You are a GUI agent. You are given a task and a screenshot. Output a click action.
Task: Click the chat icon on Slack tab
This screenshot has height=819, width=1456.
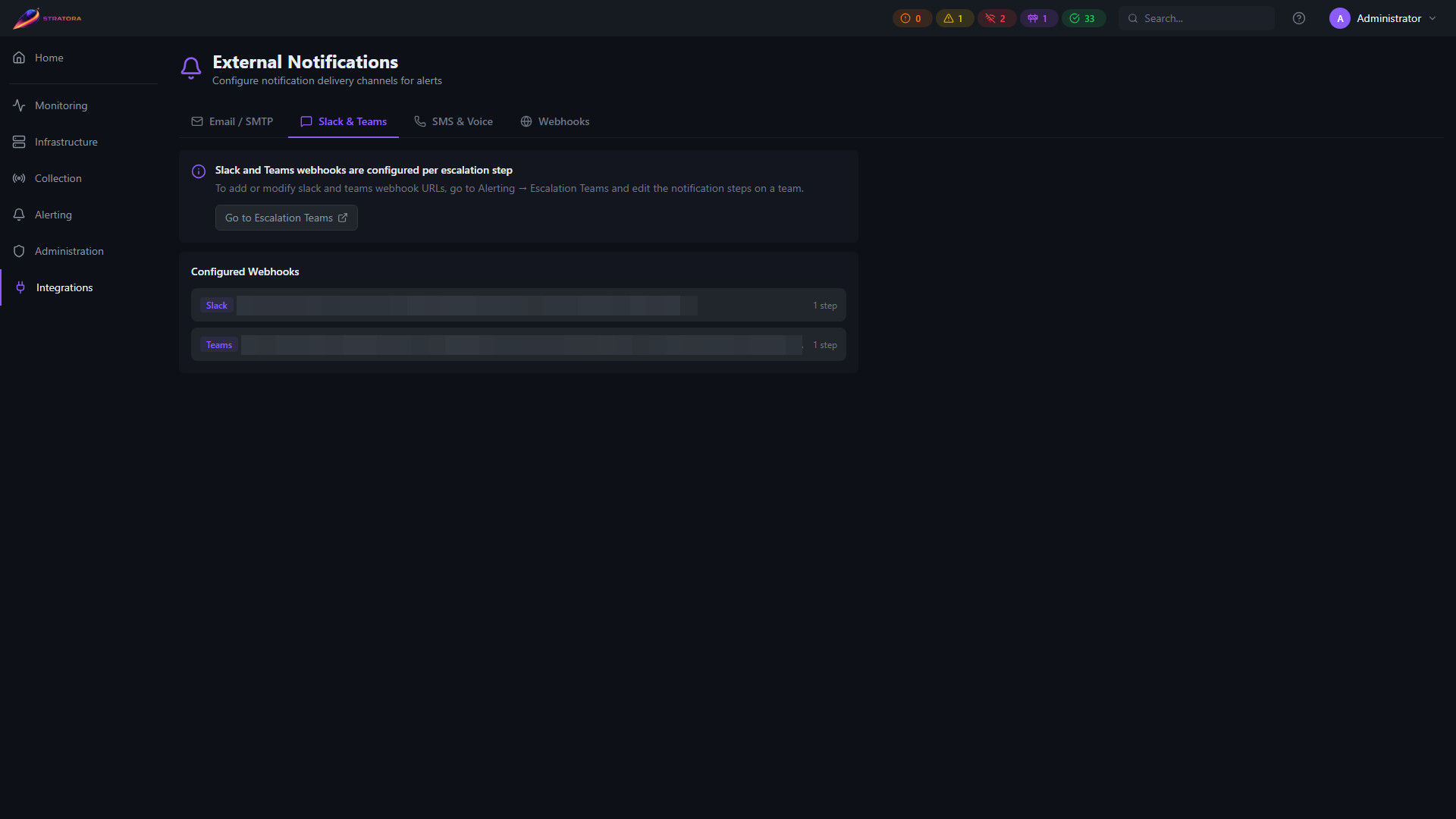[x=306, y=121]
